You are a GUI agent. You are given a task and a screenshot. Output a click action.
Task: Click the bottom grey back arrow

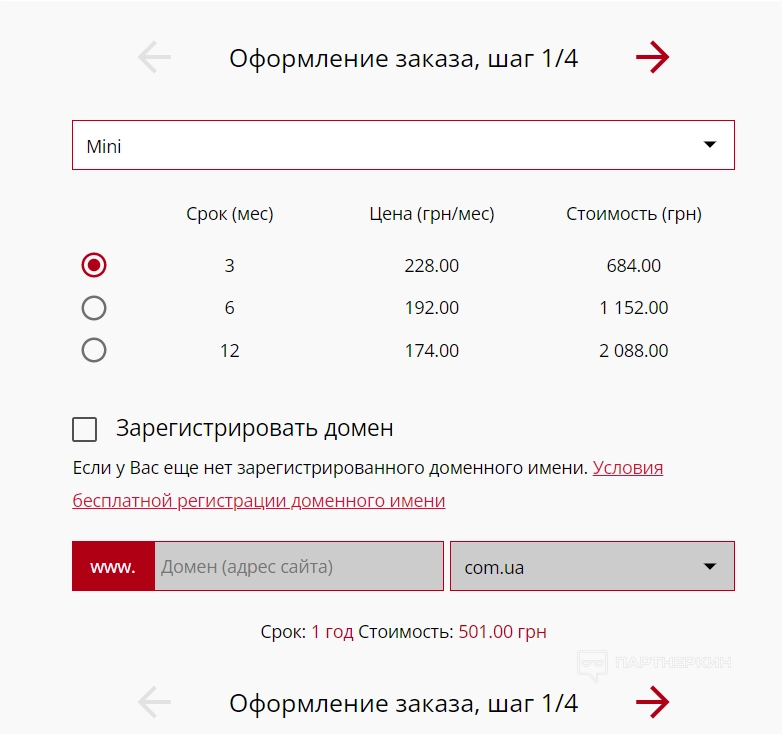coord(154,702)
